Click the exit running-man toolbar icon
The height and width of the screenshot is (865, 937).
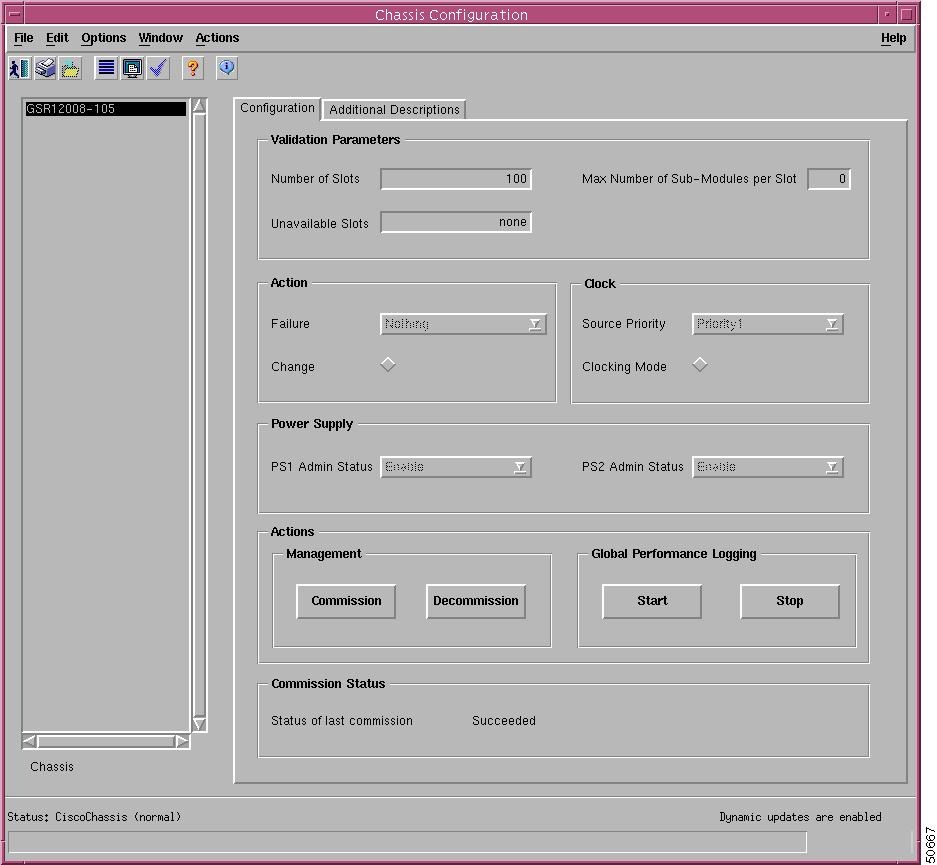pos(19,69)
